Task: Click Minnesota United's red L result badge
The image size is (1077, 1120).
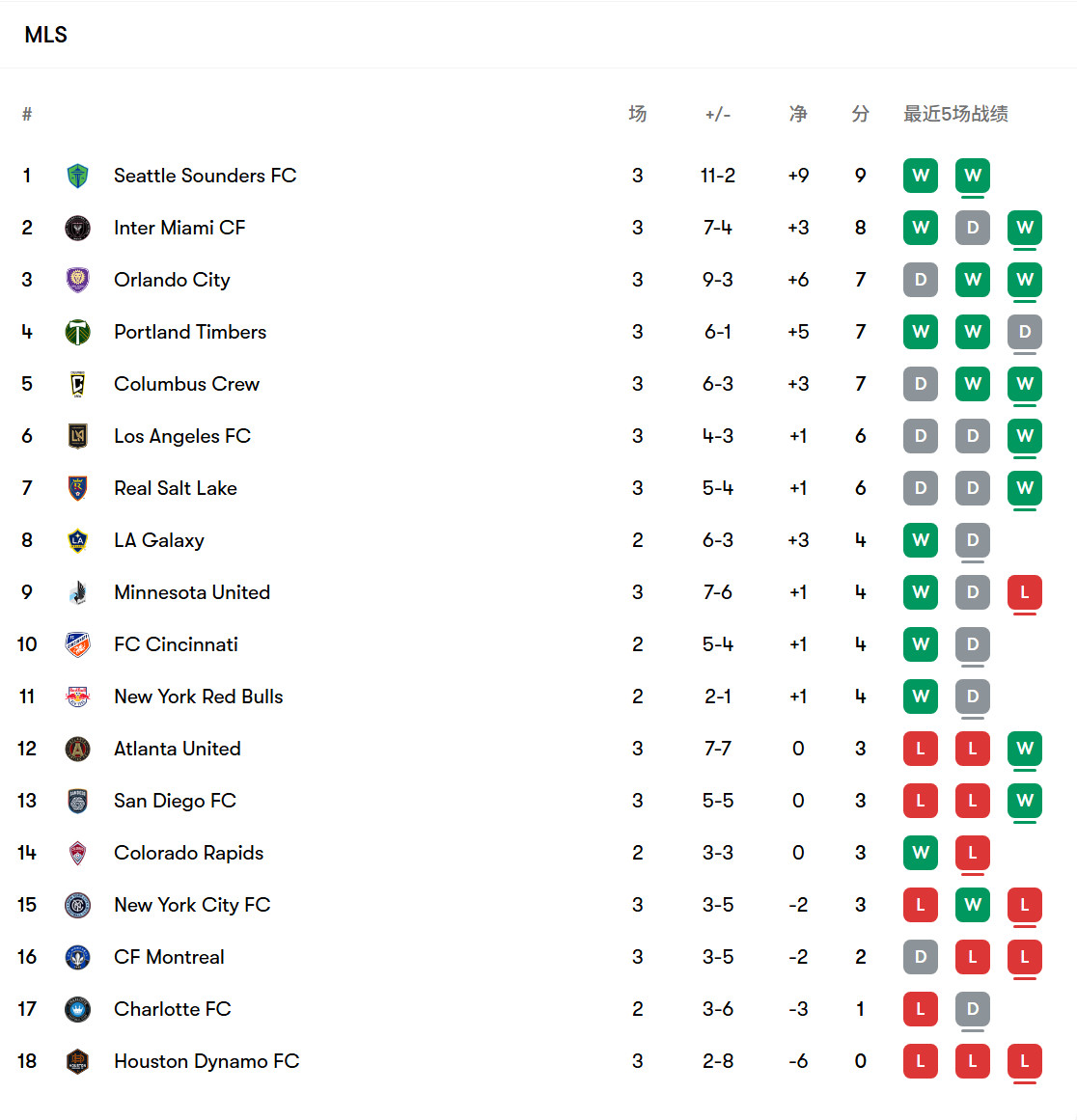Action: (x=1024, y=592)
